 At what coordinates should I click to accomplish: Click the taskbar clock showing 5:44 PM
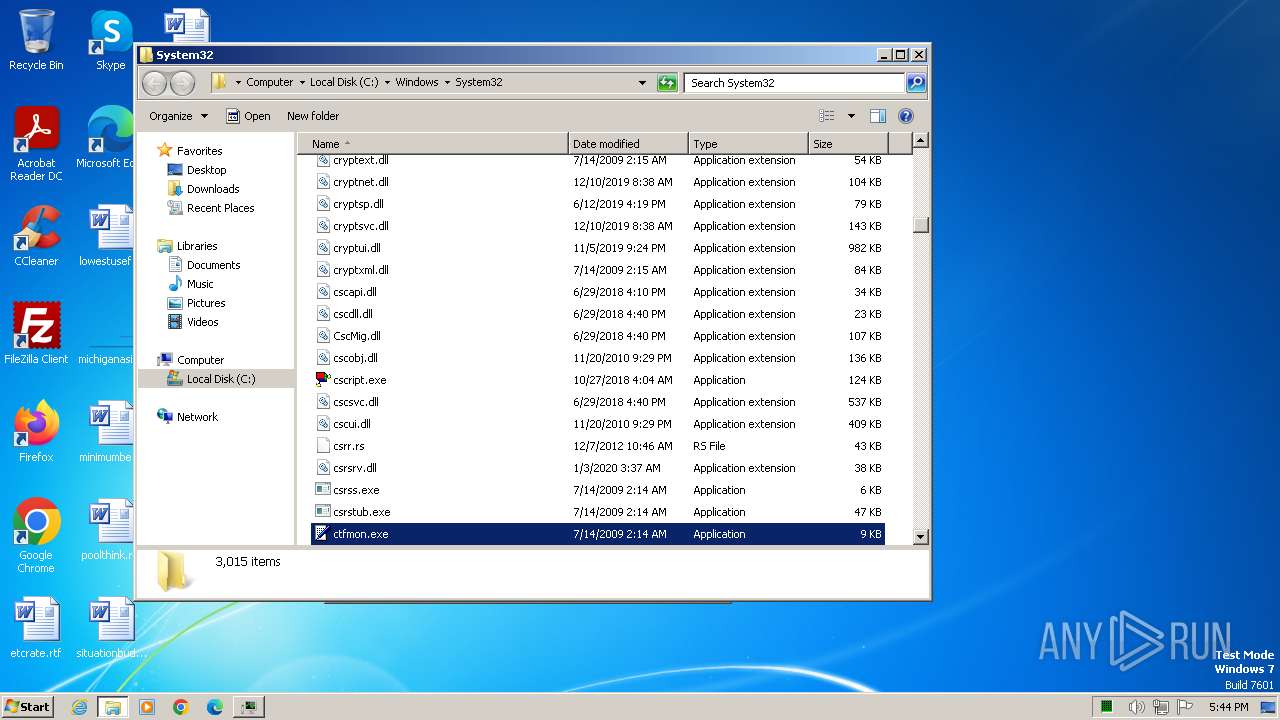pos(1228,707)
